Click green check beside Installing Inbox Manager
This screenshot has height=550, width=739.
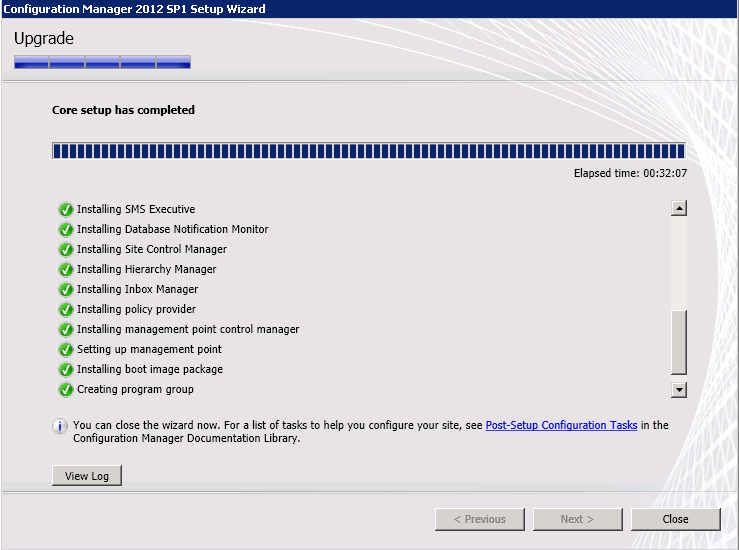66,290
